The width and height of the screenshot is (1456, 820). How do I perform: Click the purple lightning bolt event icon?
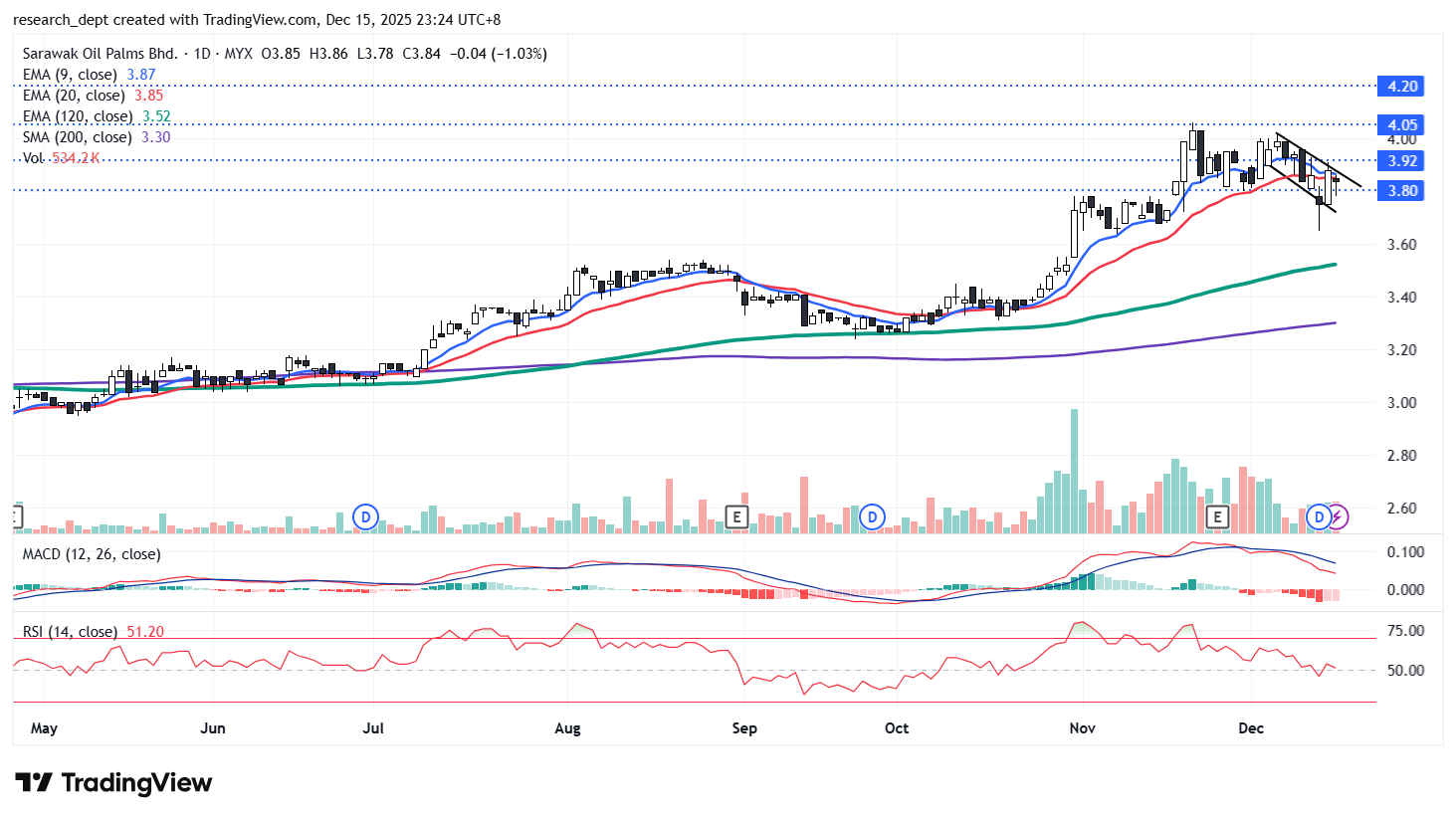(x=1339, y=516)
